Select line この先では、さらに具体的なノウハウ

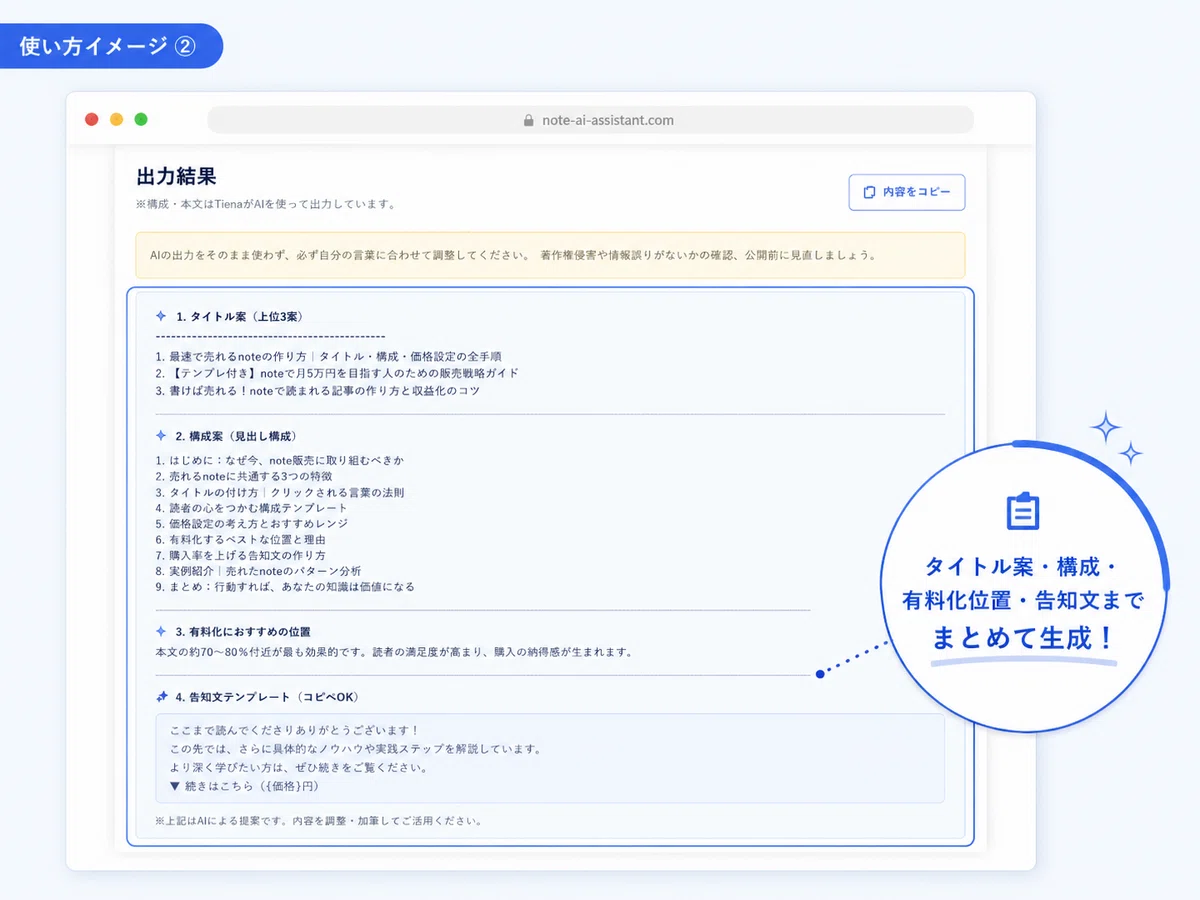(357, 749)
